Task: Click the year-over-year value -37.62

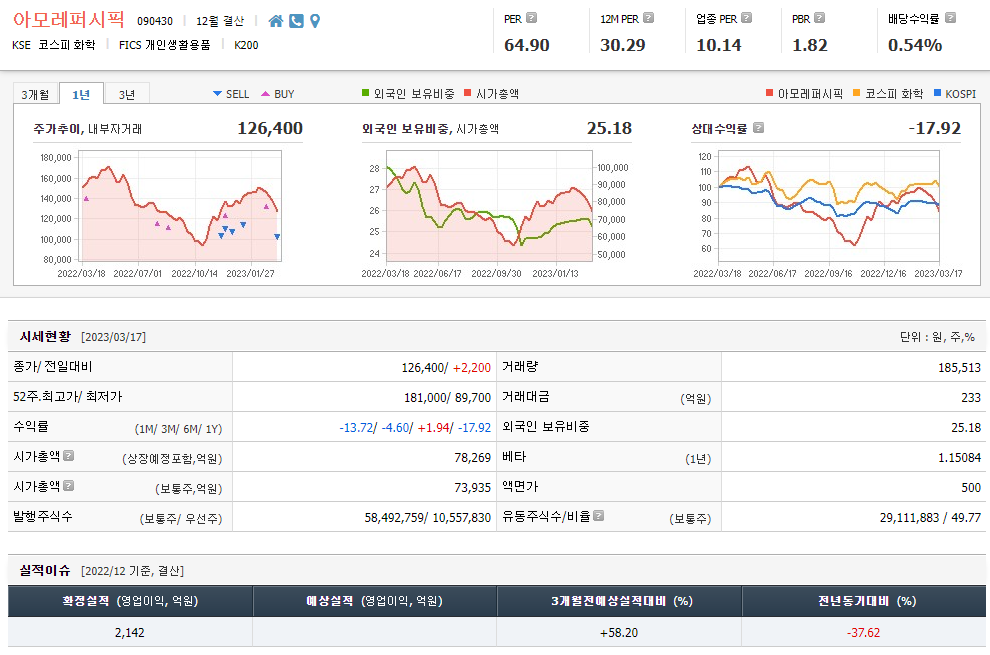Action: tap(863, 632)
